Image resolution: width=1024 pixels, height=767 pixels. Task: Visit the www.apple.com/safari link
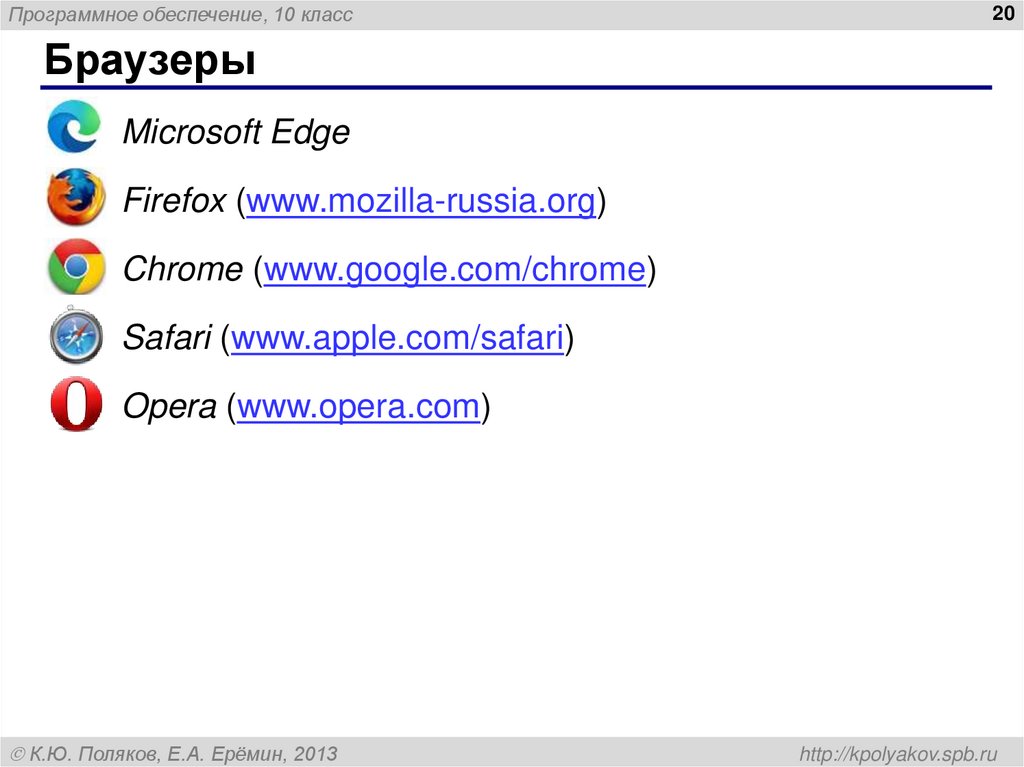398,338
